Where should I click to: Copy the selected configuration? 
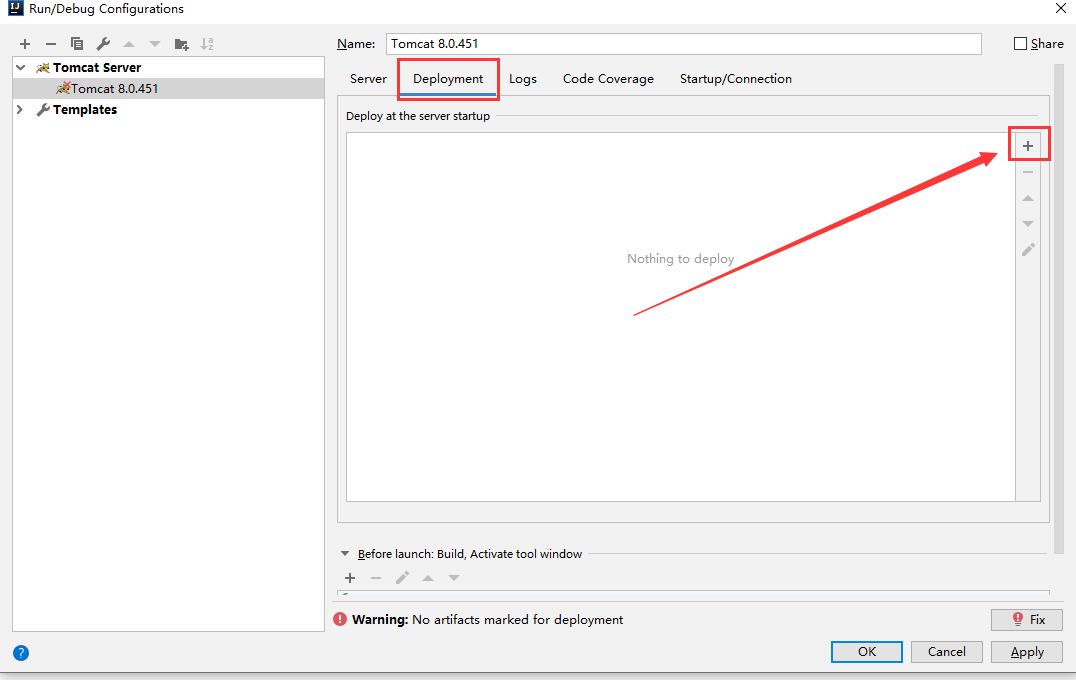pos(77,44)
